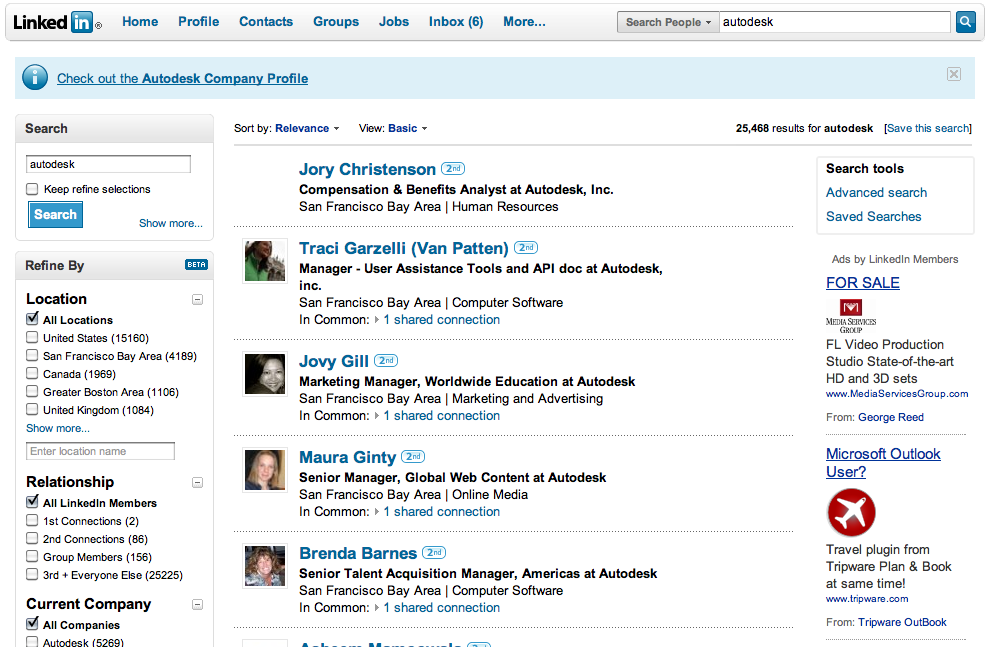Click the Media Services Group ad logo
This screenshot has height=647, width=985.
[x=851, y=314]
